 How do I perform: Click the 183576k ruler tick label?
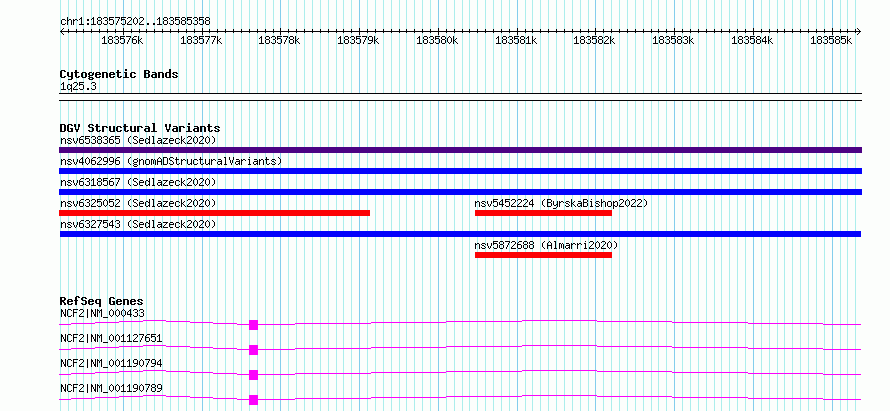122,41
